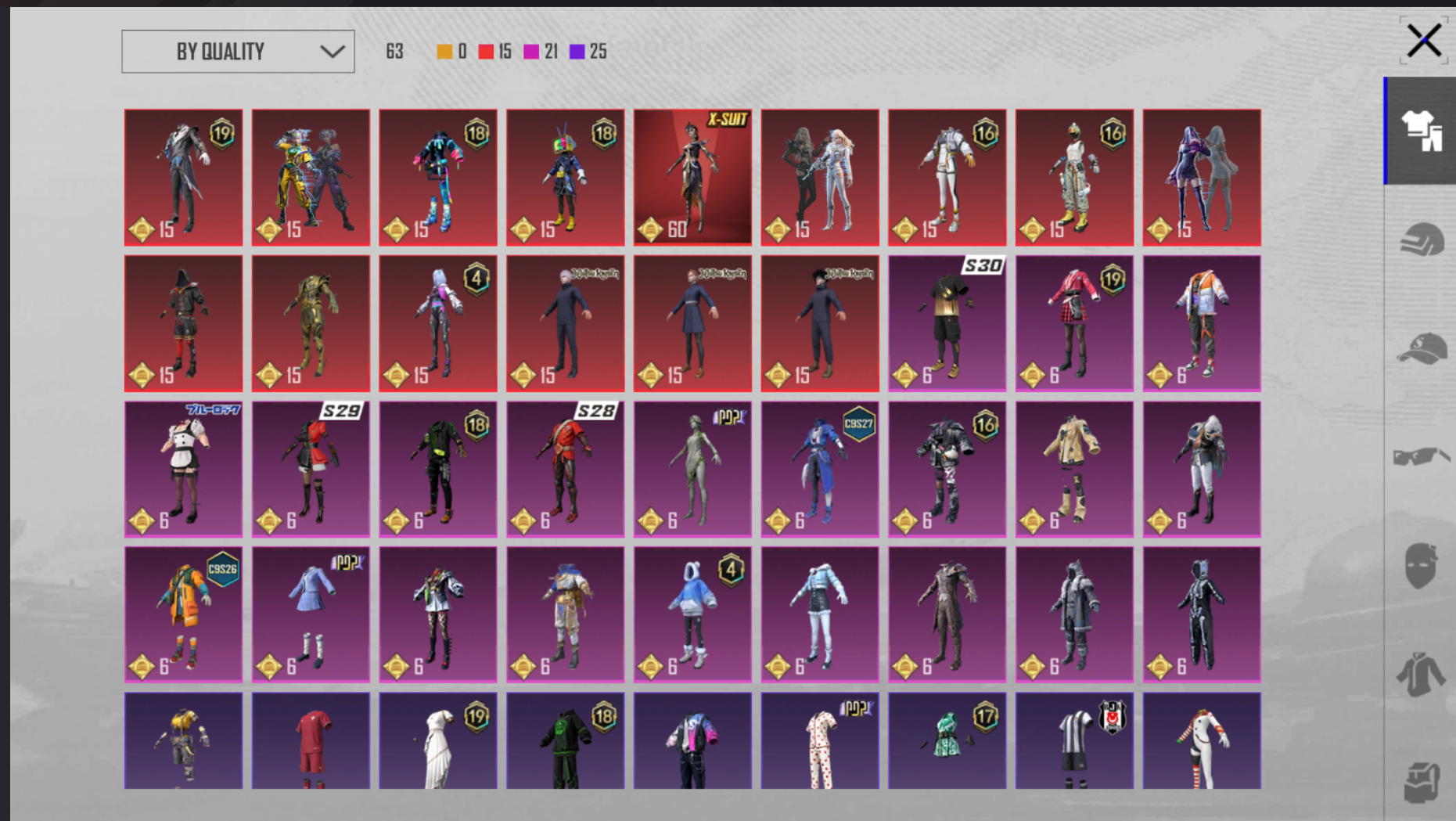
Task: Close the inventory with the X button
Action: click(1423, 40)
